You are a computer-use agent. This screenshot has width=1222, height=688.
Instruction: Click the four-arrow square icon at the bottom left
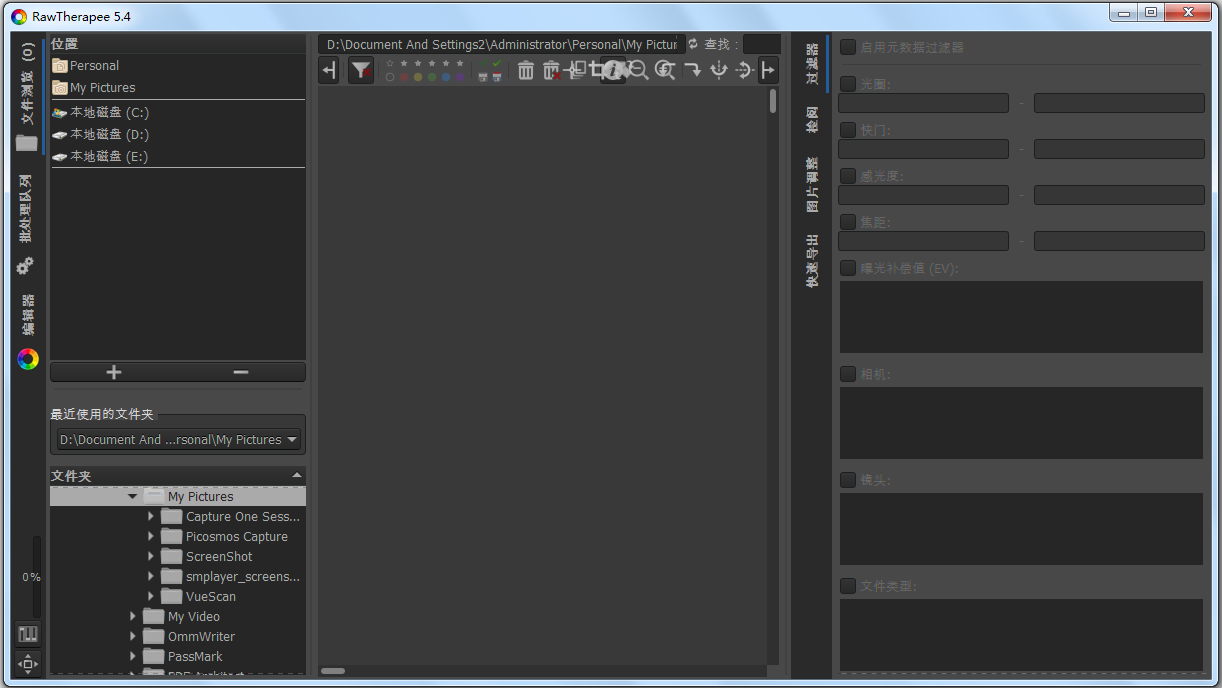28,663
